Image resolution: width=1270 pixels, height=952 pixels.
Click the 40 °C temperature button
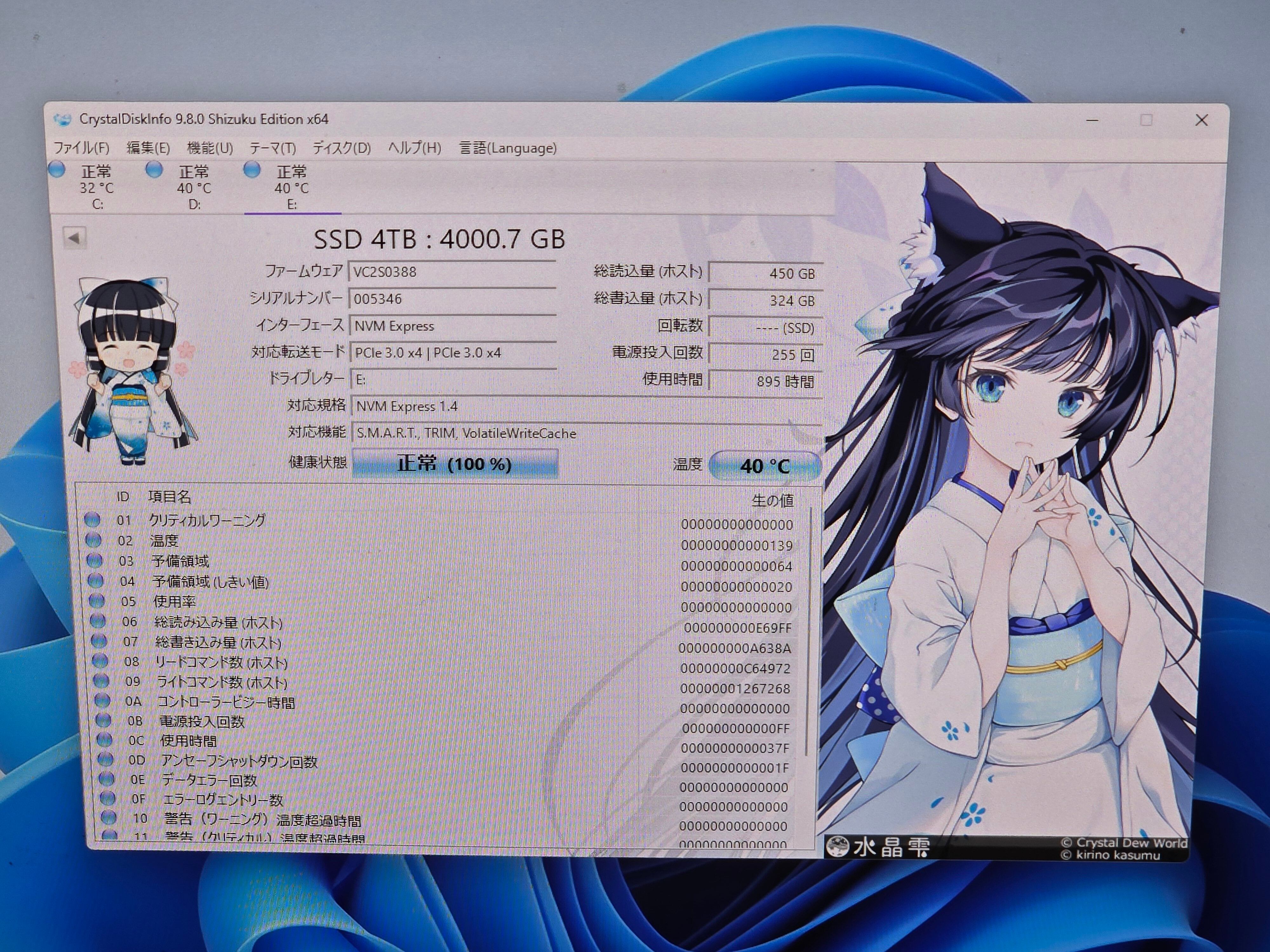point(765,466)
